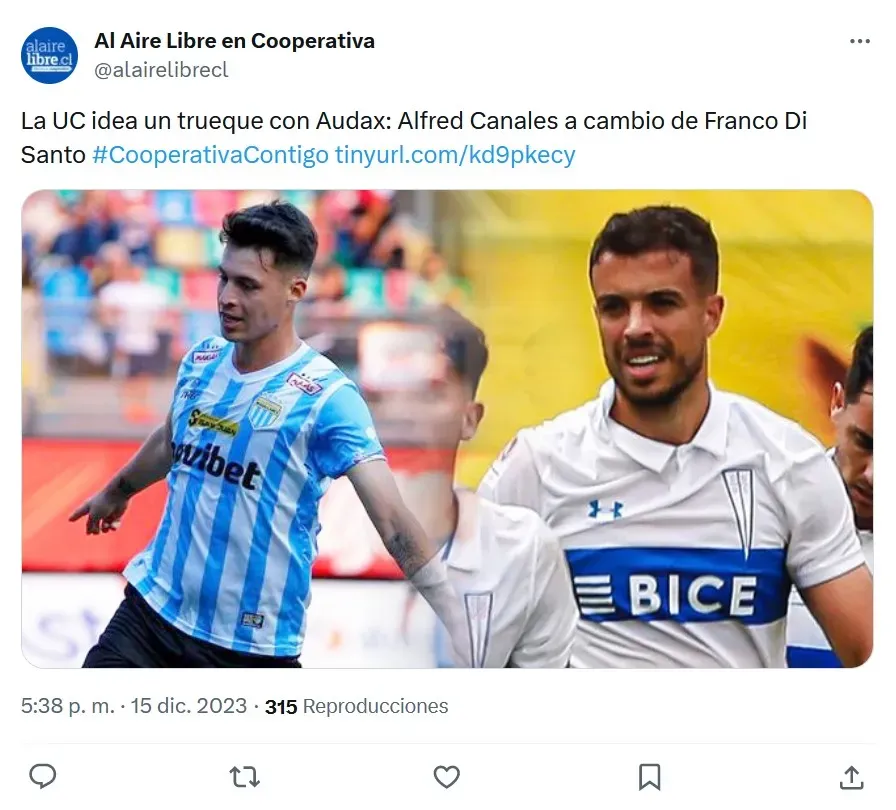This screenshot has height=810, width=896.
Task: Click the 315 view count number
Action: [281, 707]
